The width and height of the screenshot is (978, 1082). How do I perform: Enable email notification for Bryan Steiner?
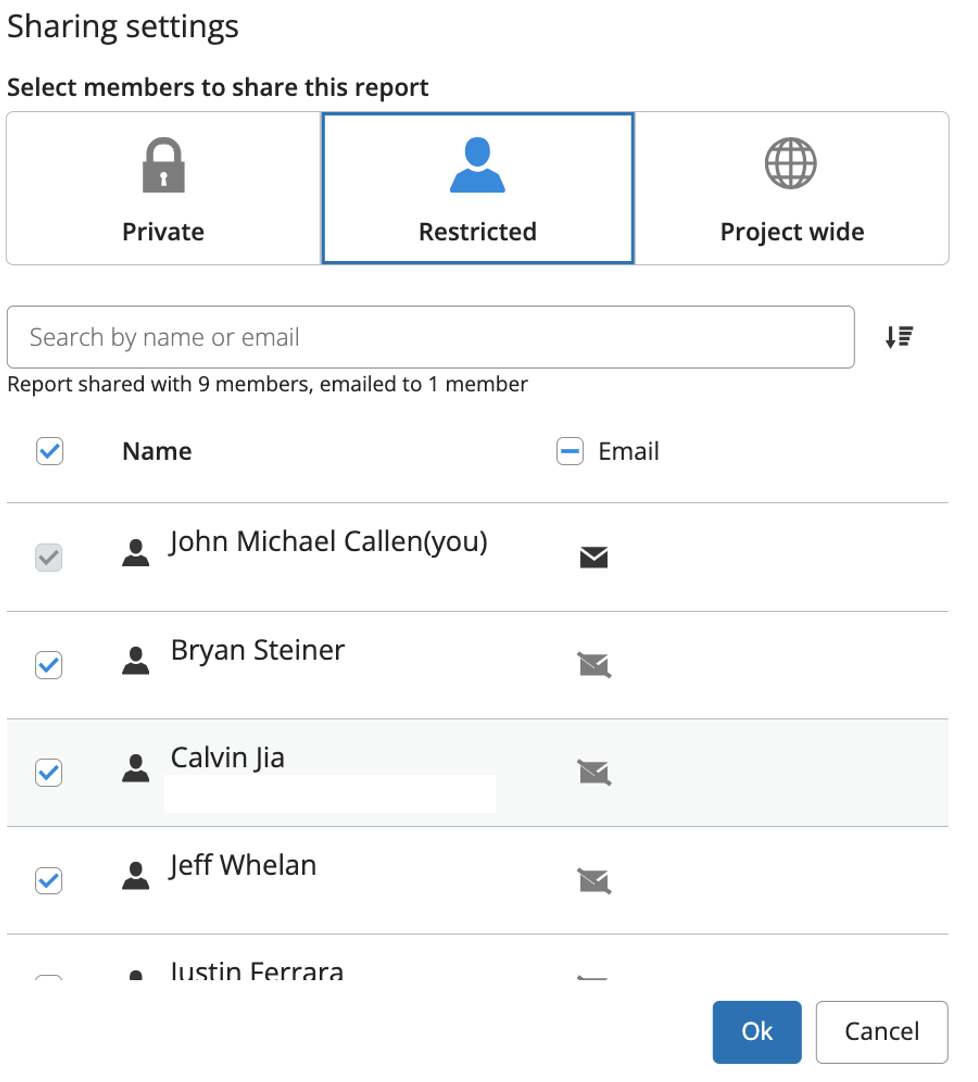click(594, 664)
